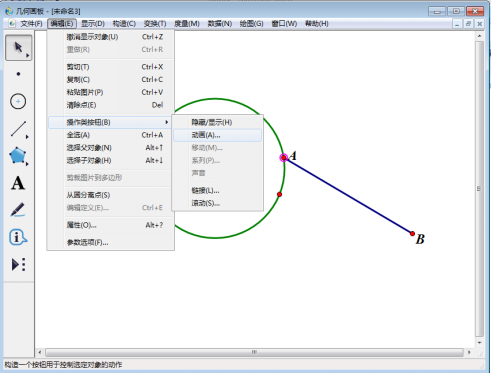This screenshot has height=373, width=492.
Task: Choose 复制(C) in Edit menu
Action: click(111, 80)
